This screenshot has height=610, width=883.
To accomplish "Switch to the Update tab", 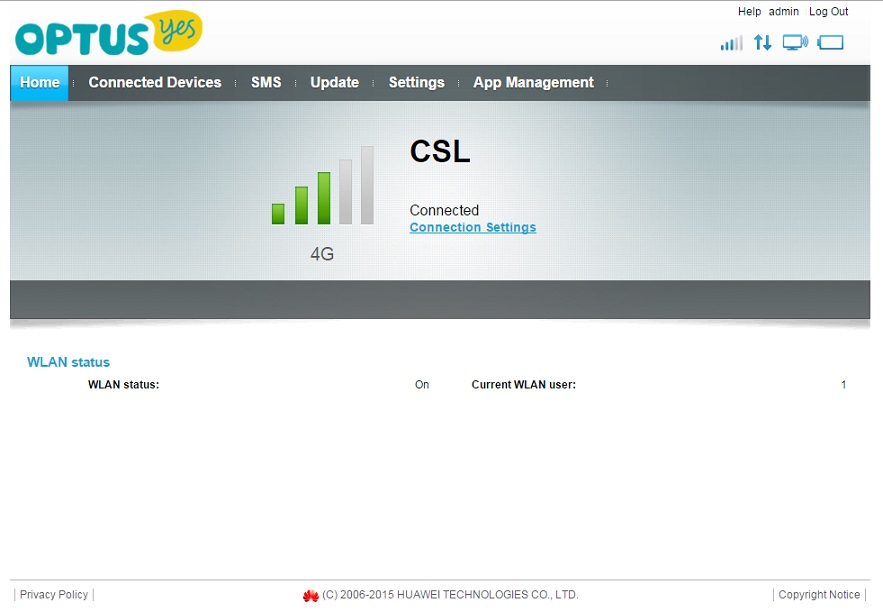I will pos(335,83).
